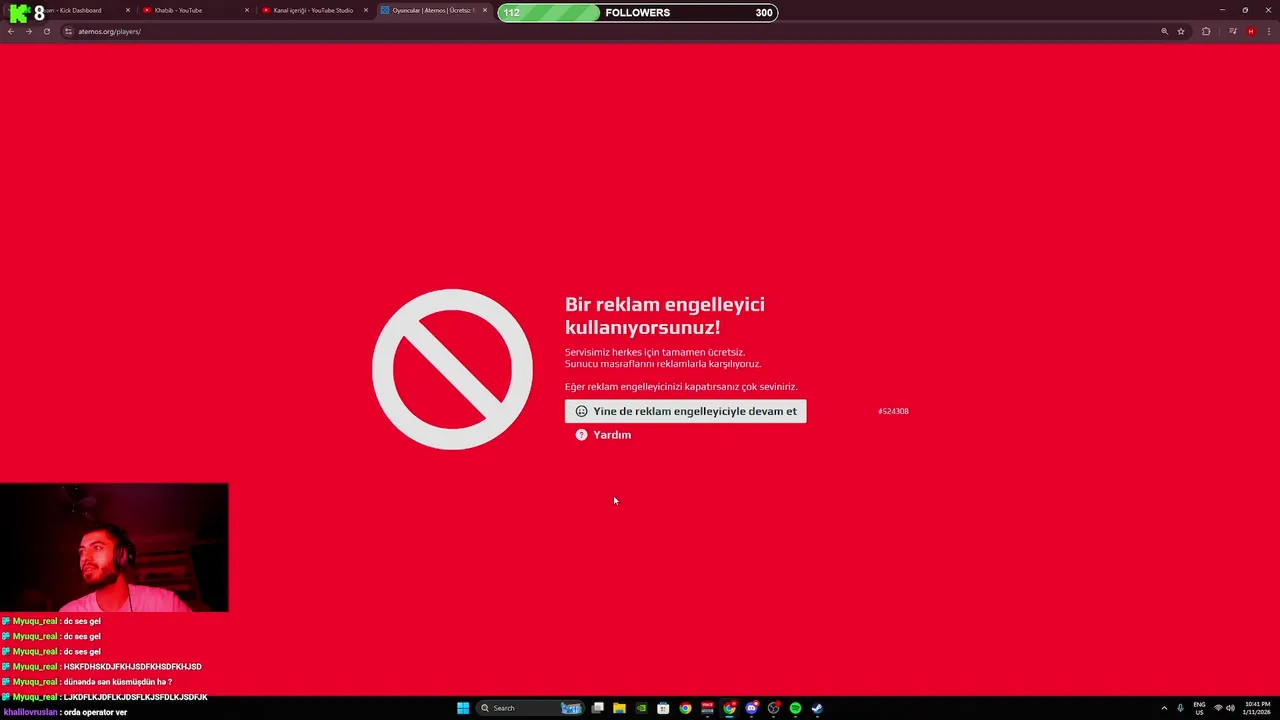Screen dimensions: 1280x720
Task: Click the browser forward arrow
Action: [29, 31]
